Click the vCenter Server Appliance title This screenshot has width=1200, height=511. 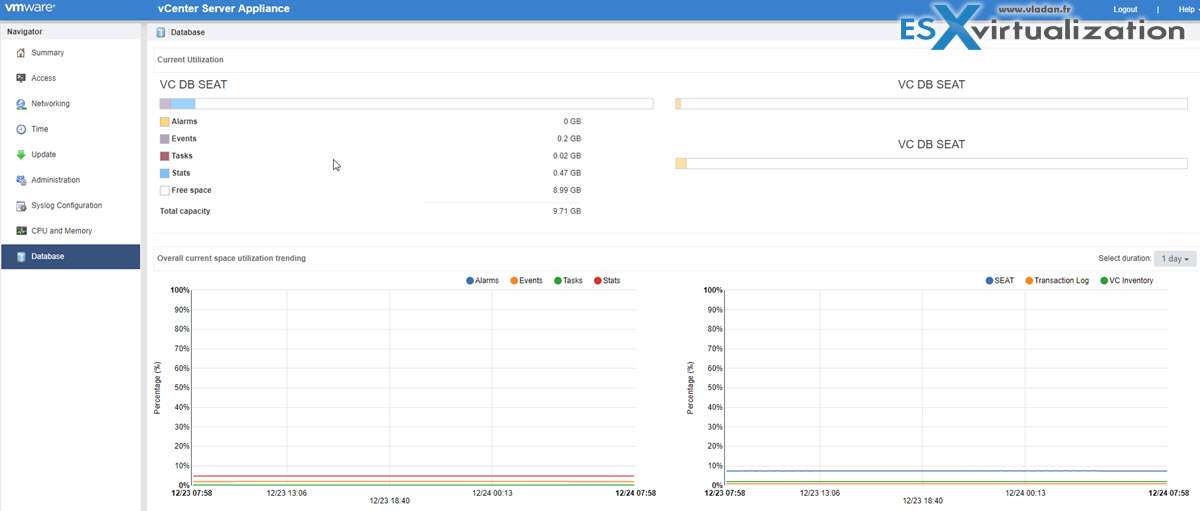tap(224, 9)
